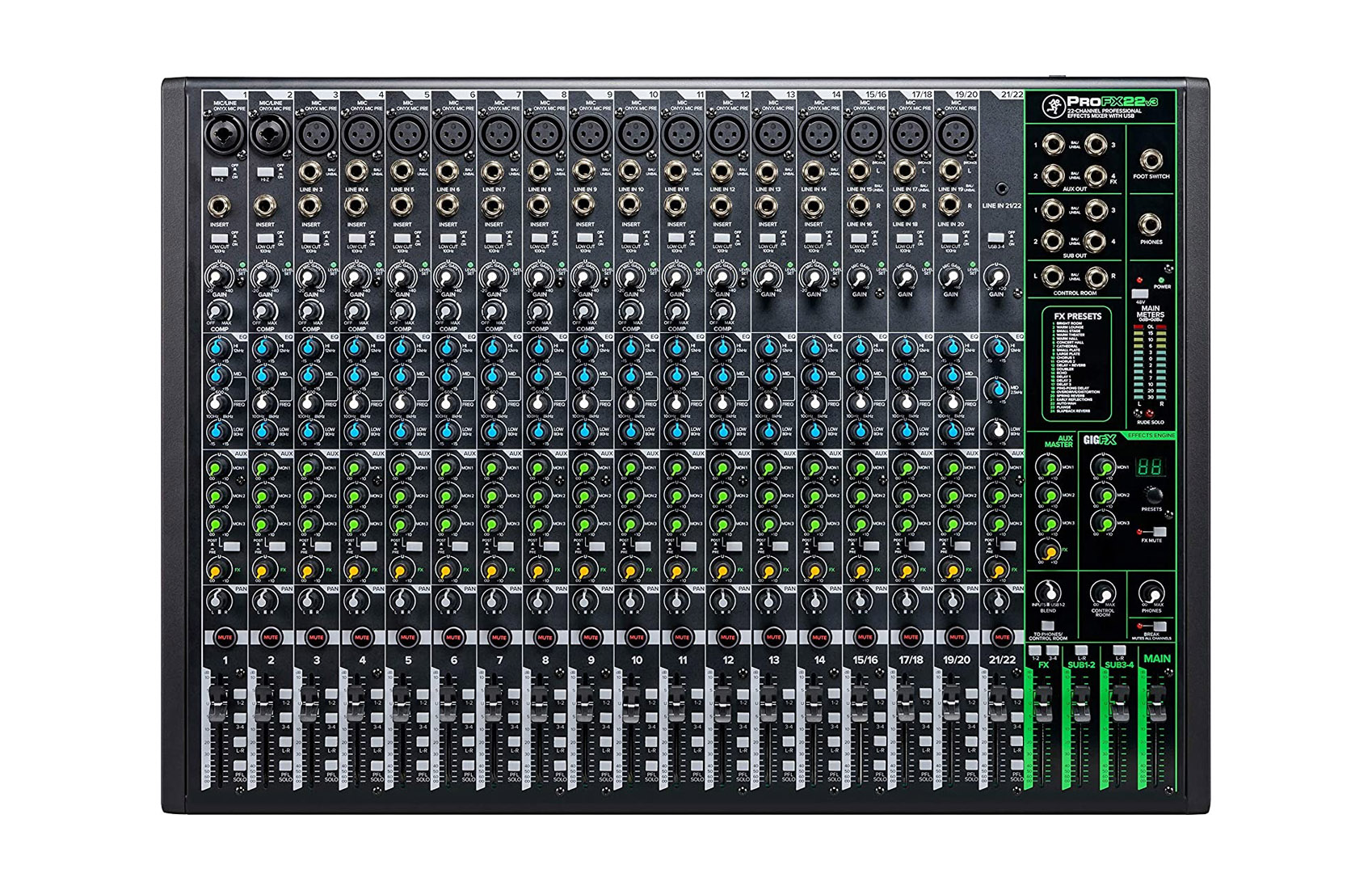The height and width of the screenshot is (890, 1372).
Task: Click the LINE IN 12 jack
Action: coord(721,171)
